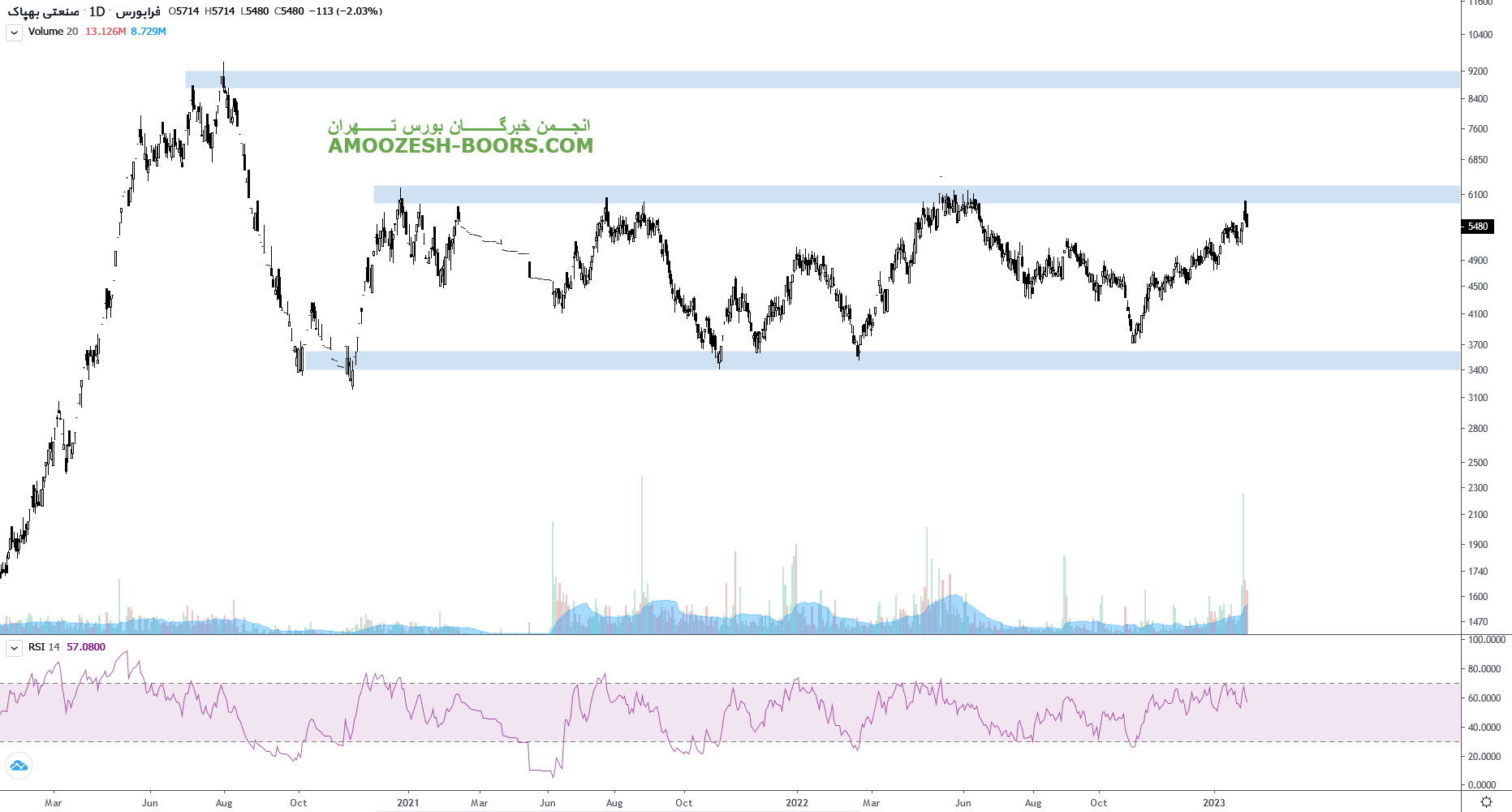Click the 2022 label on time axis
The width and height of the screenshot is (1512, 812).
click(x=796, y=803)
